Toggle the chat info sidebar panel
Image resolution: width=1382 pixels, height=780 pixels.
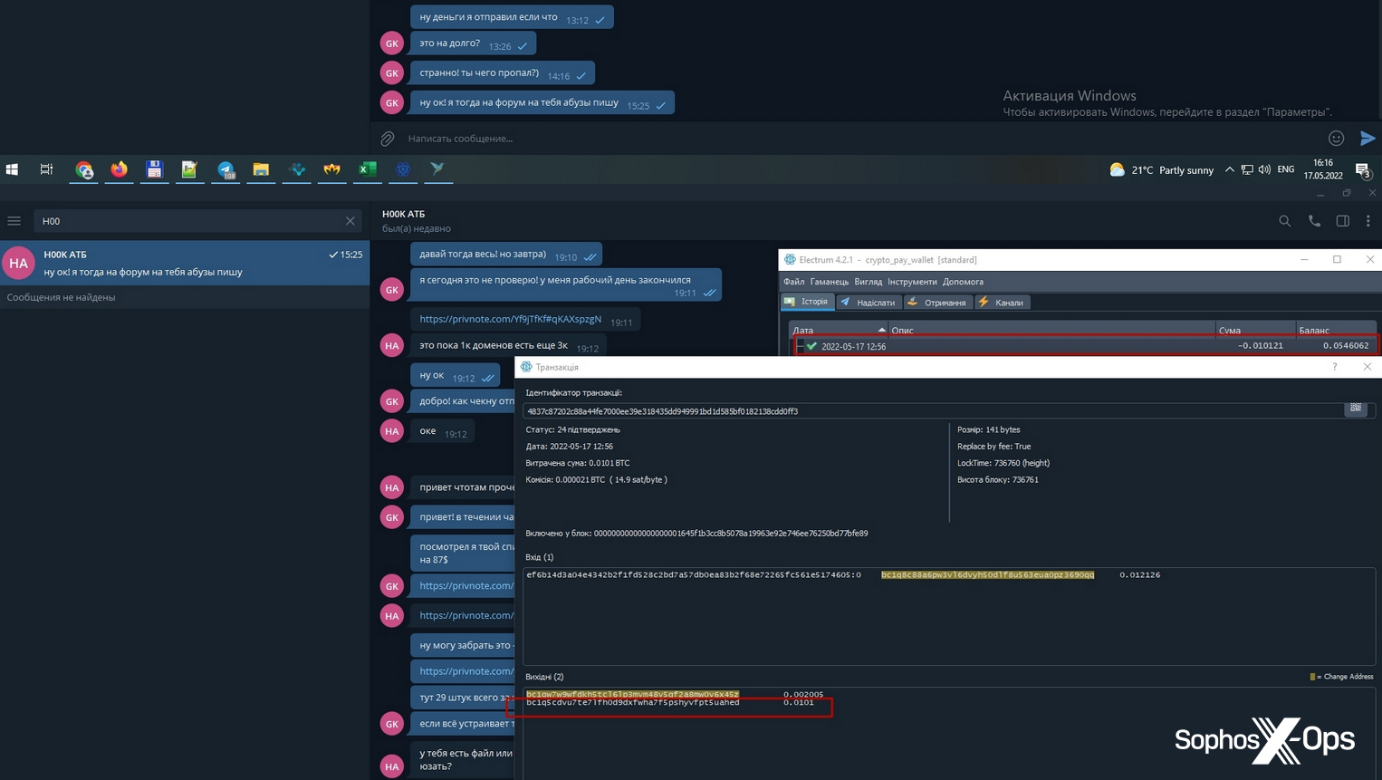pyautogui.click(x=1341, y=221)
